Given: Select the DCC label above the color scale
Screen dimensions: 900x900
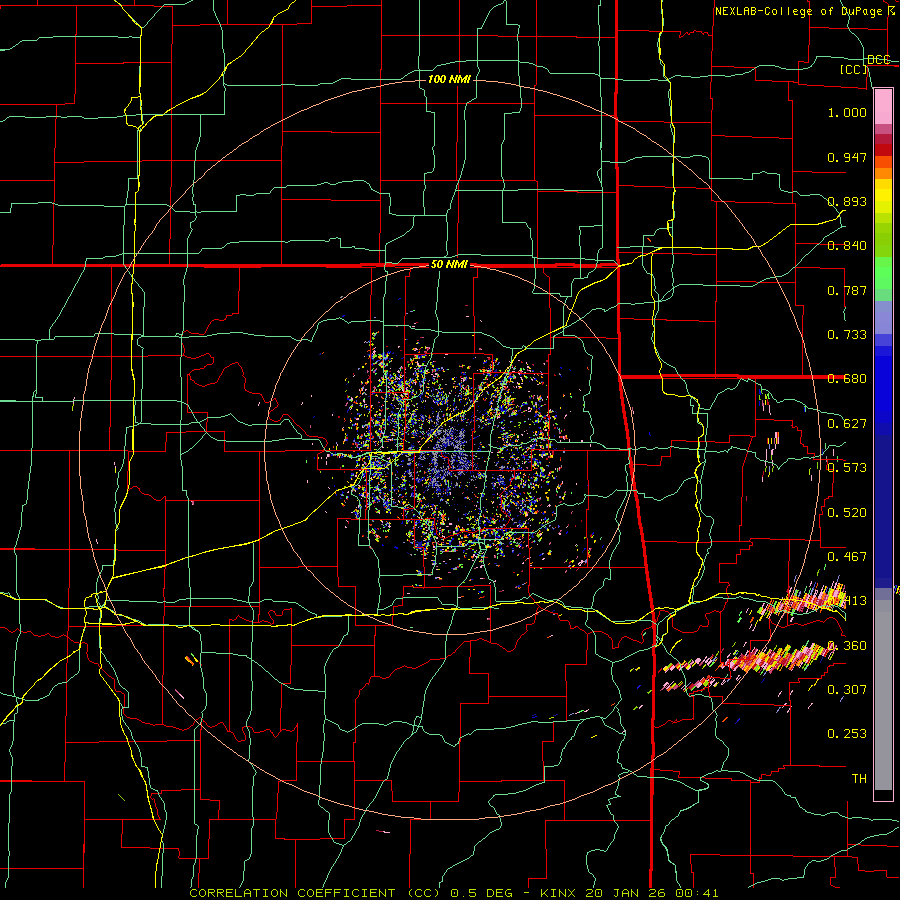Looking at the screenshot, I should pos(879,59).
